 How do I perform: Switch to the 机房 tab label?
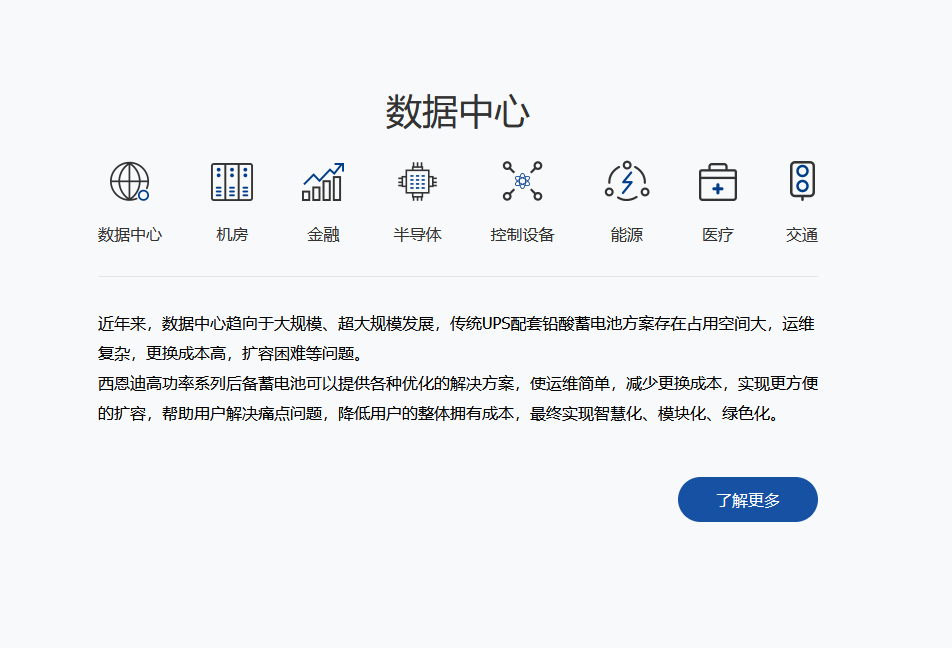[232, 234]
